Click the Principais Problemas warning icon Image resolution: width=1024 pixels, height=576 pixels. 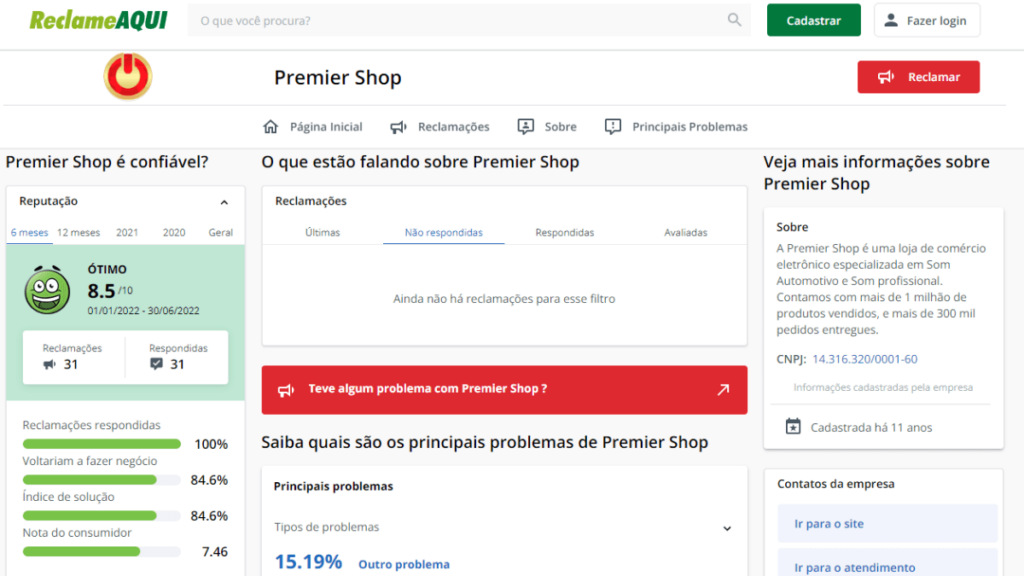[x=611, y=126]
